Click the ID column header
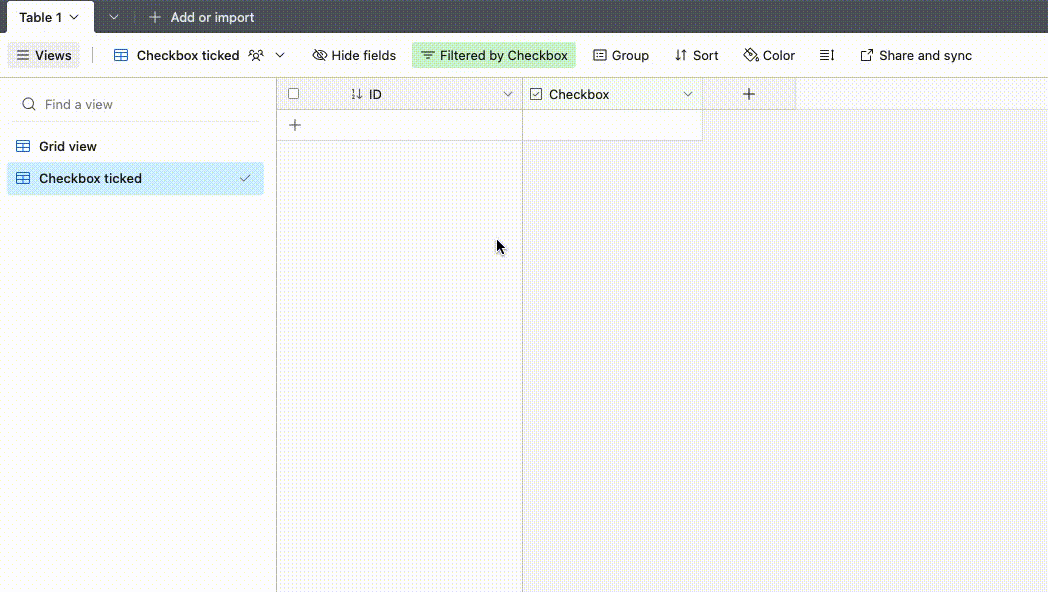The image size is (1048, 592). pyautogui.click(x=400, y=94)
